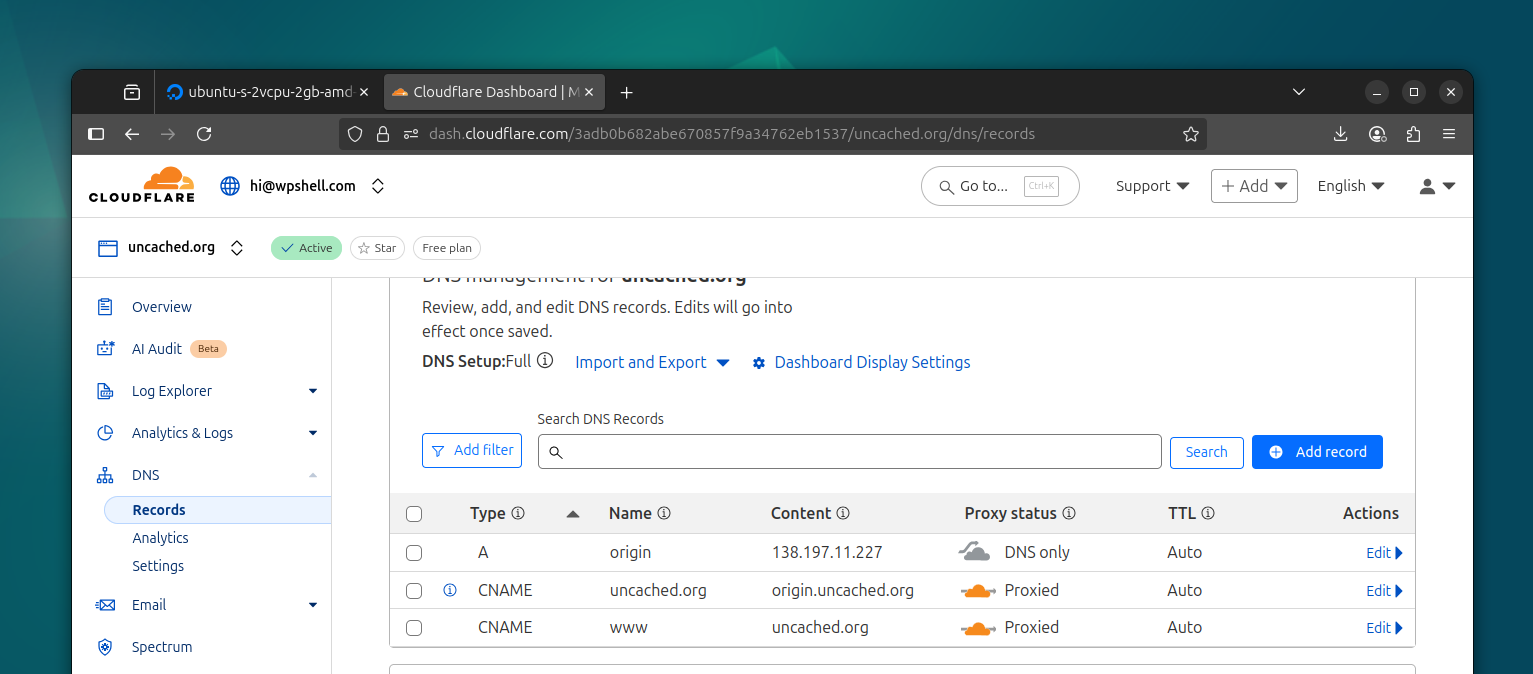Open the account switcher arrows next to hi@wpshell.com
This screenshot has height=674, width=1533.
377,186
